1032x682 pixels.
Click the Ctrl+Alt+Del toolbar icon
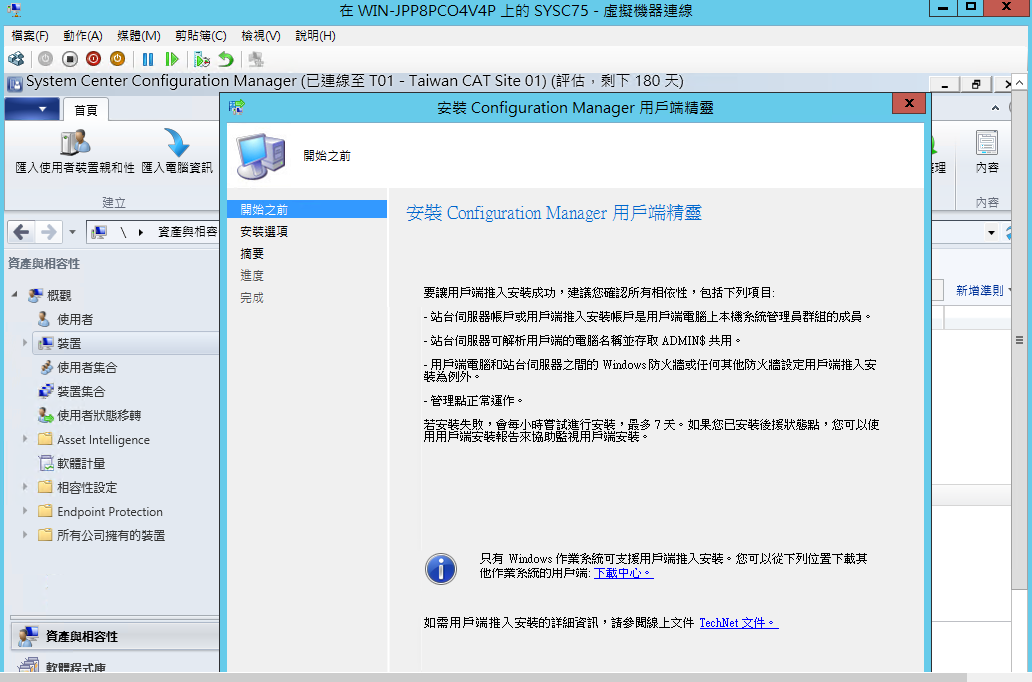click(16, 59)
